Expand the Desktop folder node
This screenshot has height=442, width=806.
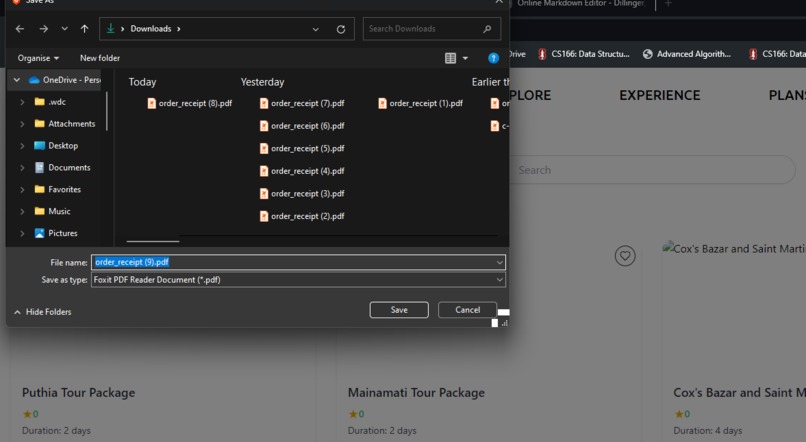tap(22, 146)
